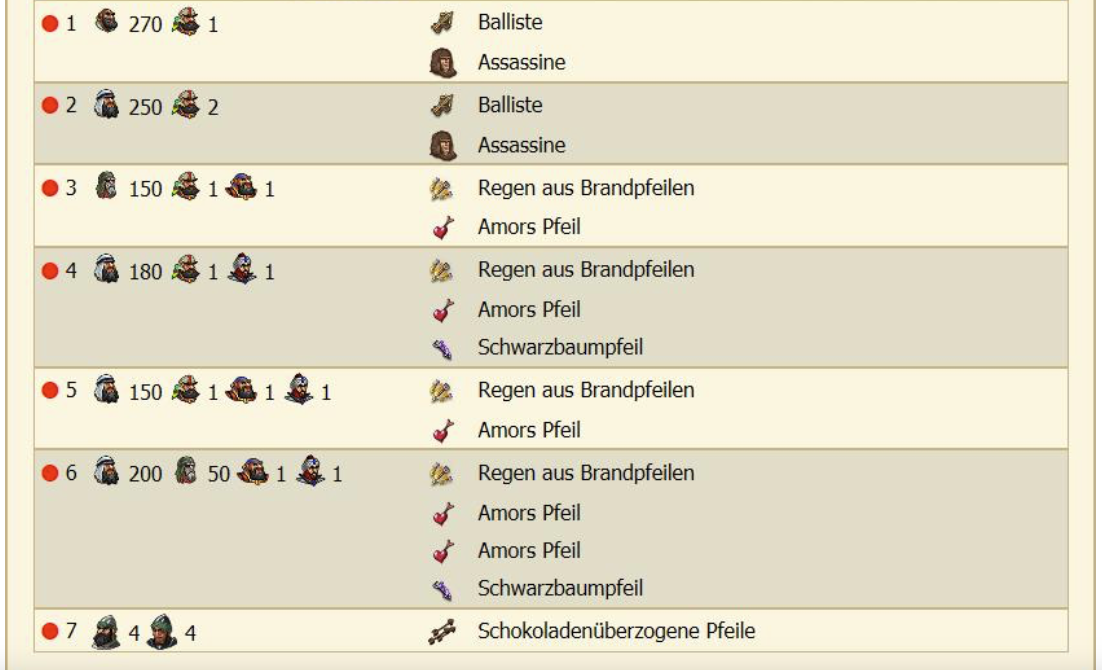Image resolution: width=1102 pixels, height=670 pixels.
Task: Click the red dot marker of wave 3
Action: (51, 189)
